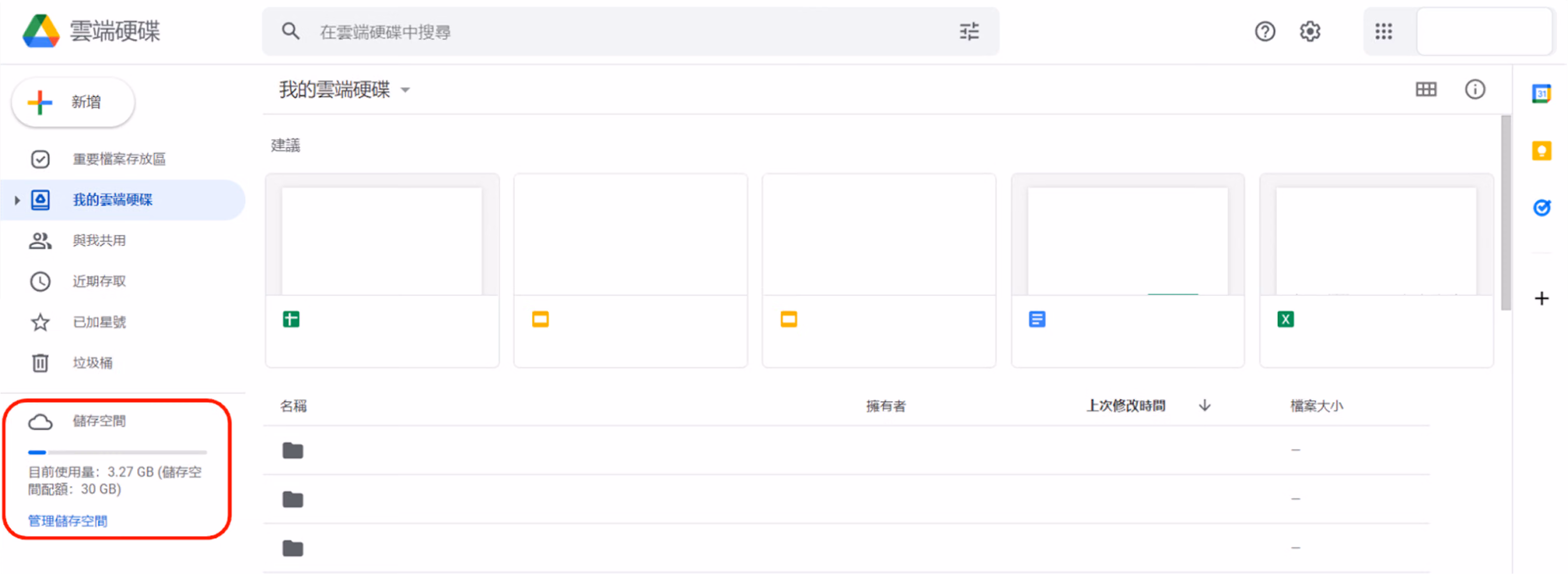Select the third folder icon in list
This screenshot has height=574, width=1568.
(293, 548)
